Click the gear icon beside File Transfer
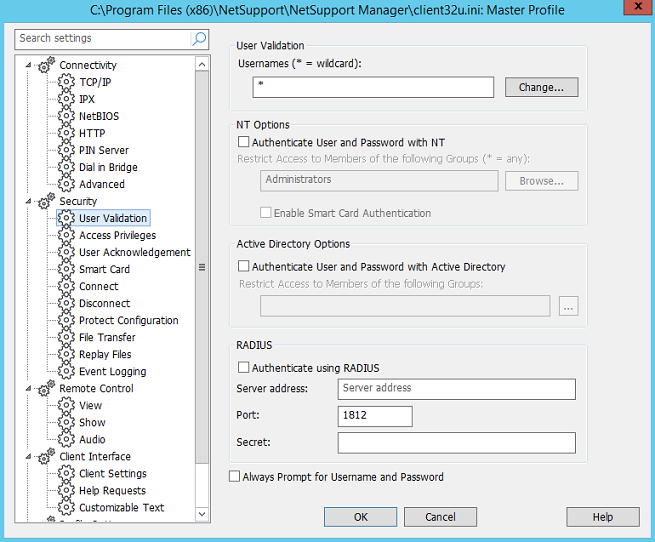This screenshot has width=655, height=542. [x=66, y=337]
